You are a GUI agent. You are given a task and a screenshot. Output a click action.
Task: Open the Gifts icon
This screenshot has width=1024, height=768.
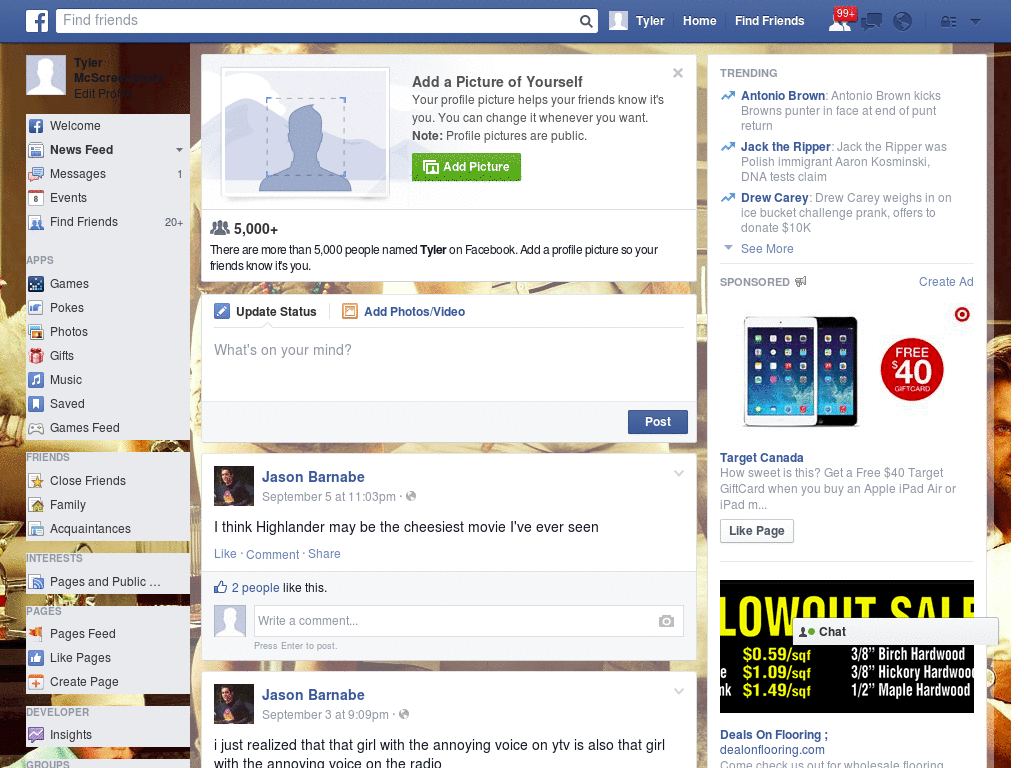tap(36, 356)
